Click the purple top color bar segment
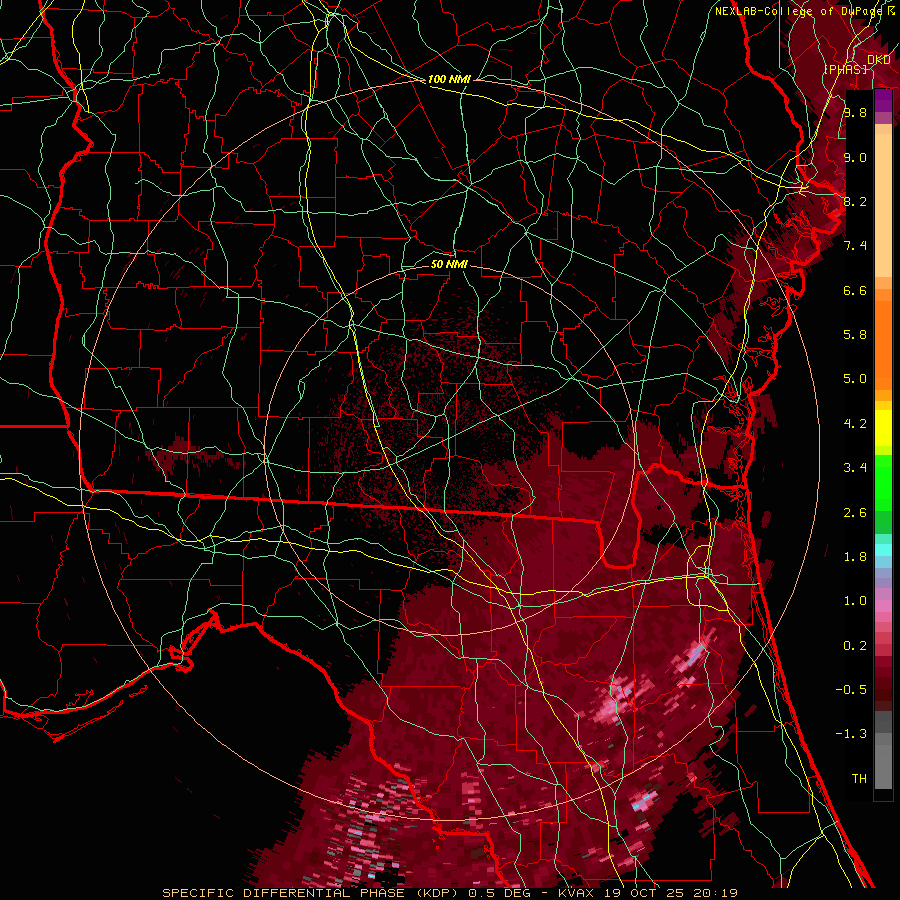 click(883, 101)
